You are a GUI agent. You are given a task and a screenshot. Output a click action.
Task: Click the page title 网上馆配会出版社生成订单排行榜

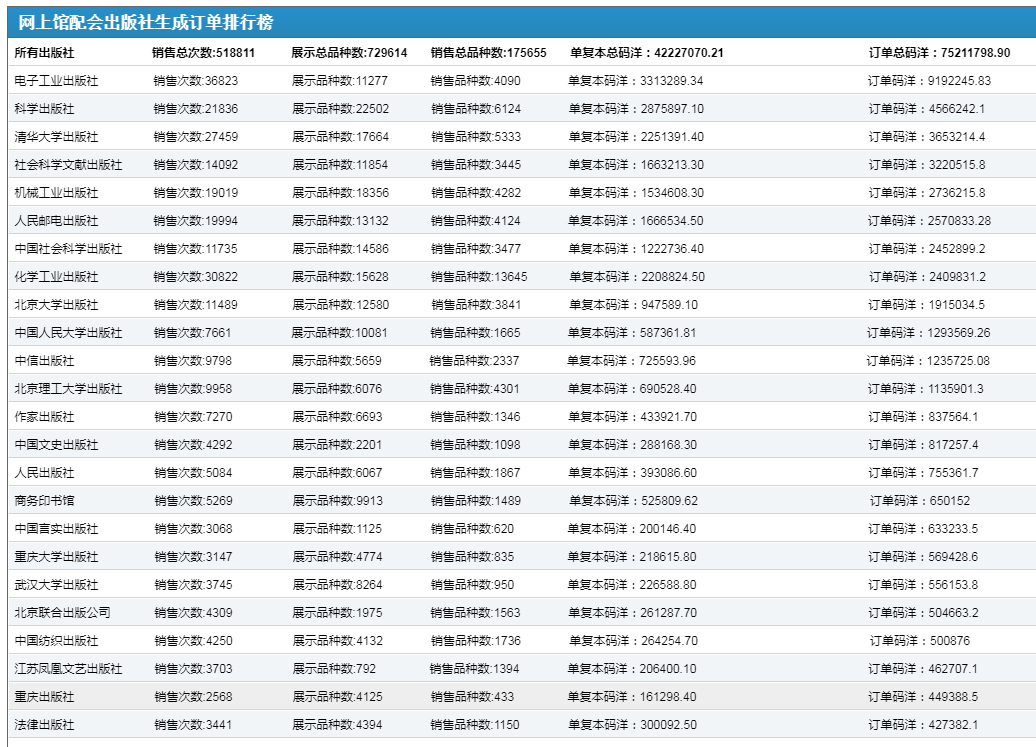pyautogui.click(x=146, y=23)
